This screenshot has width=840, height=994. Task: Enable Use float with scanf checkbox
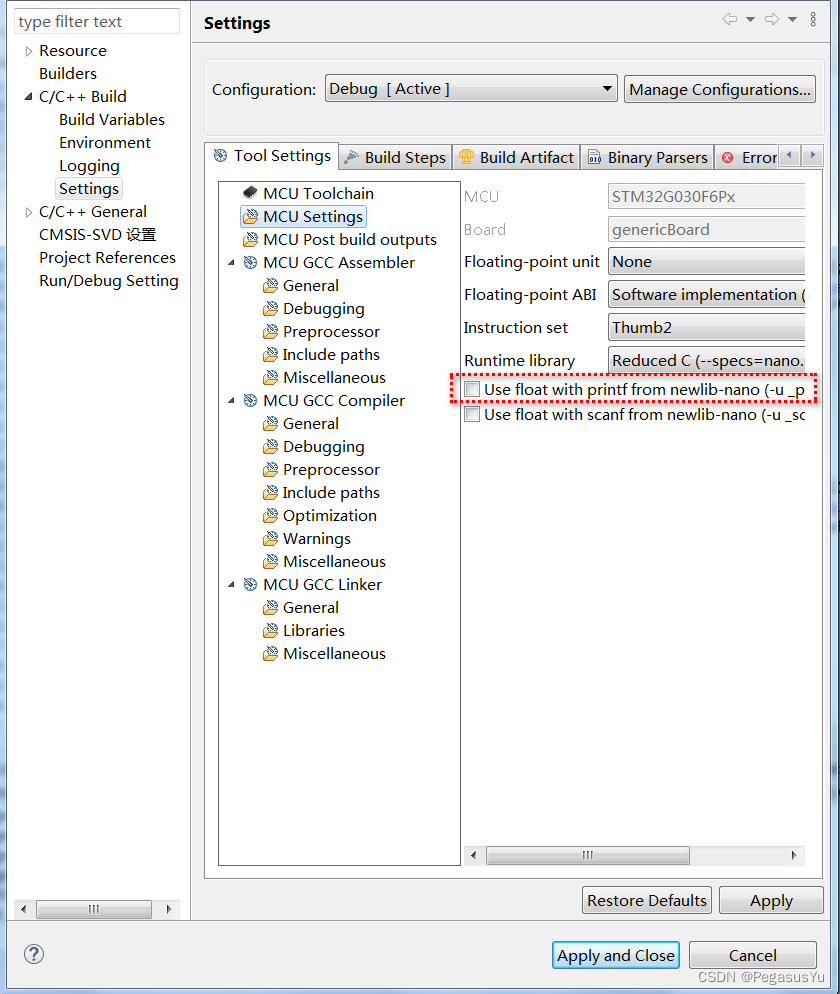(472, 414)
